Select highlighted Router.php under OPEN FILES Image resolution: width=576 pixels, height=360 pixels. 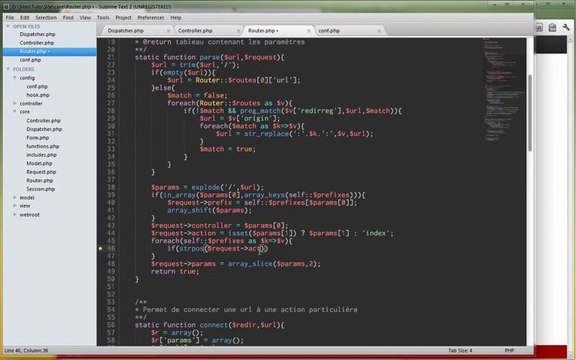(x=50, y=51)
